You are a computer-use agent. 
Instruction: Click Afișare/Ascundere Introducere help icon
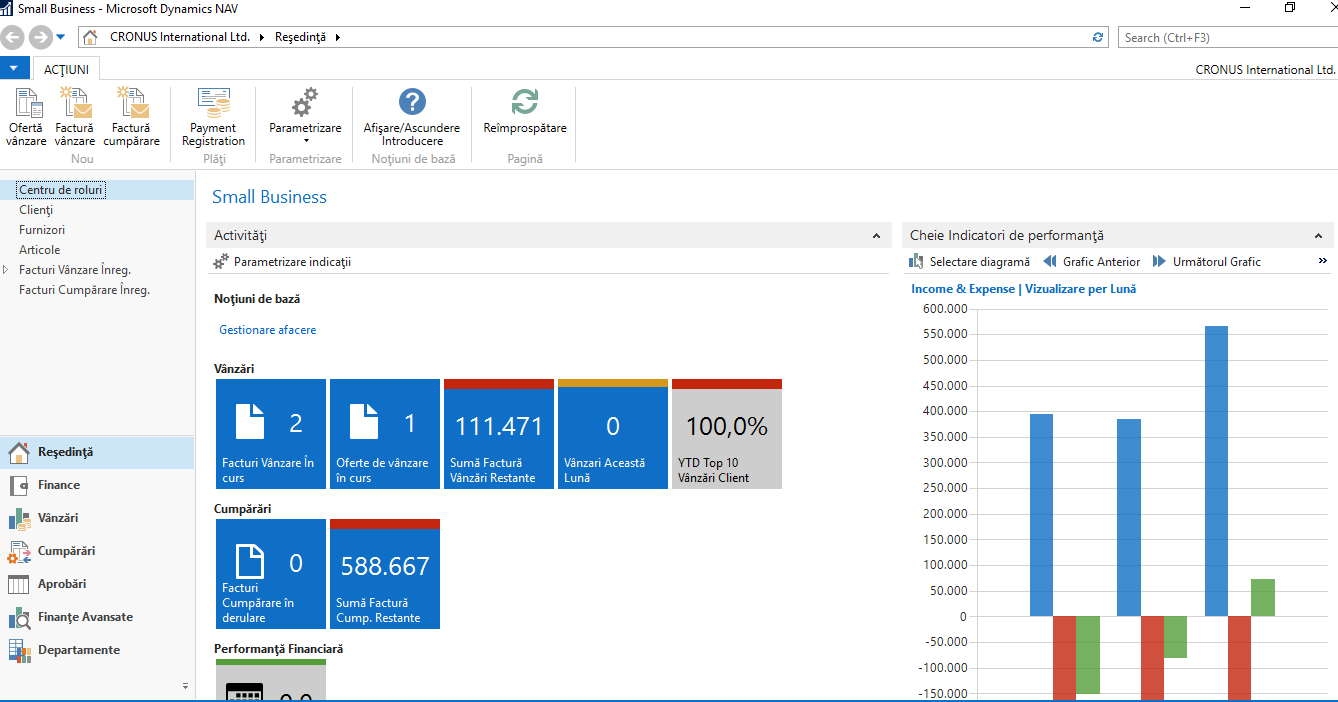(412, 104)
